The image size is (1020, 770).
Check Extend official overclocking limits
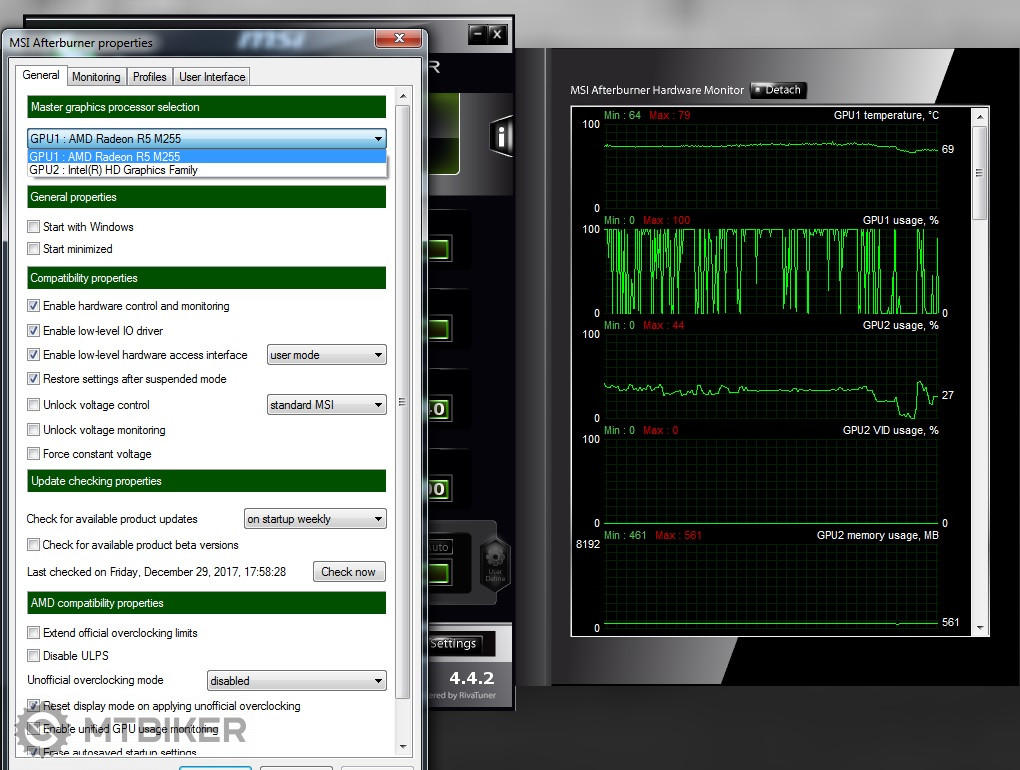pyautogui.click(x=34, y=633)
